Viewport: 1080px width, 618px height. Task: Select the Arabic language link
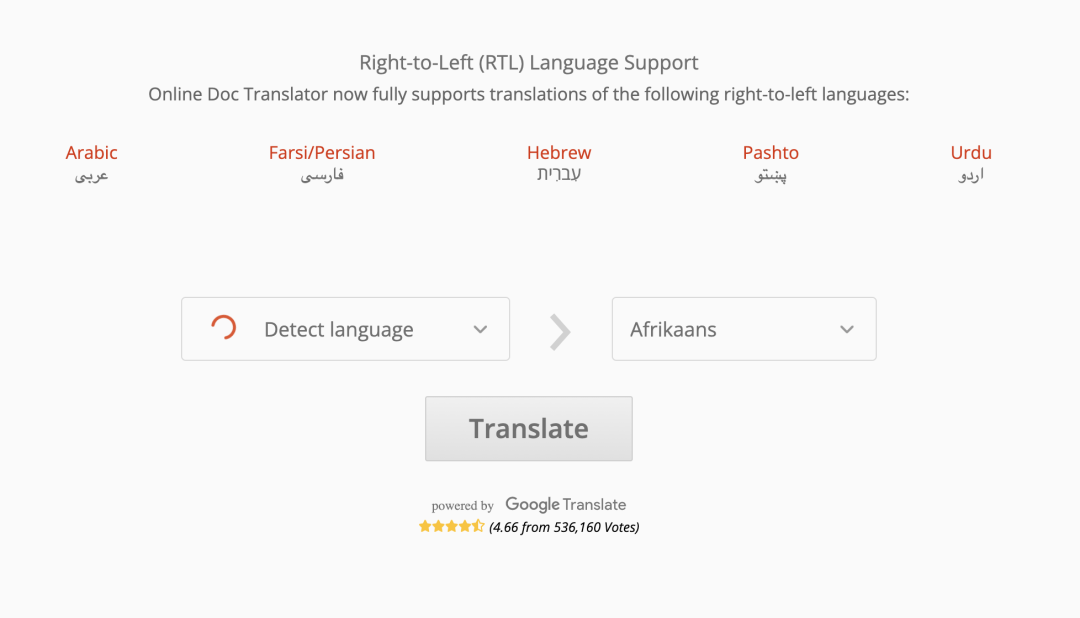click(91, 152)
